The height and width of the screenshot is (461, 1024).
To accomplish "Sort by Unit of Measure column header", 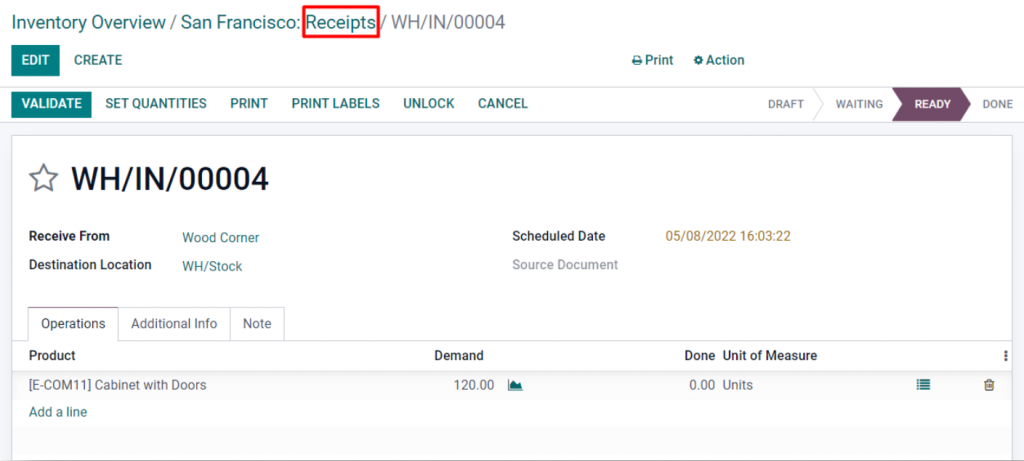I will 770,356.
